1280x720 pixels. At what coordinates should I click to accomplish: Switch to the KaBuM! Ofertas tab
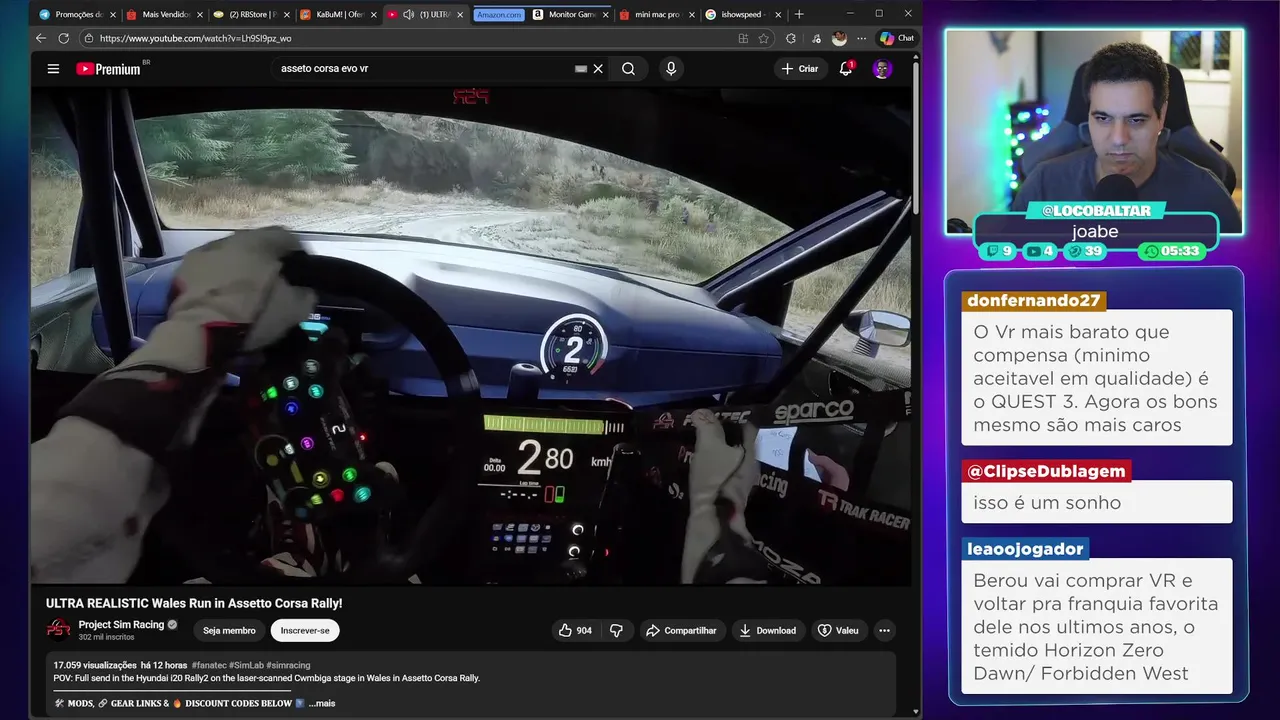click(x=337, y=14)
